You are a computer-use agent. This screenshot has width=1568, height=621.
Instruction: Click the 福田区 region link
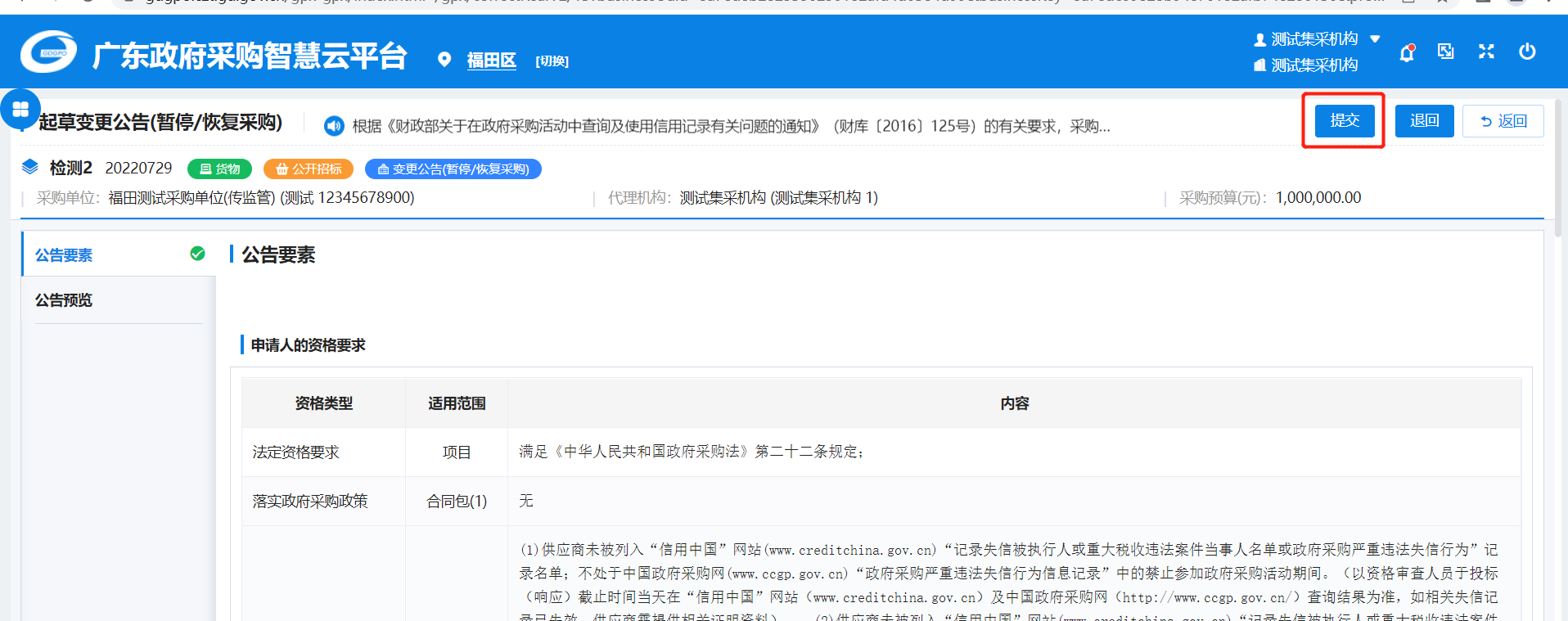coord(491,61)
